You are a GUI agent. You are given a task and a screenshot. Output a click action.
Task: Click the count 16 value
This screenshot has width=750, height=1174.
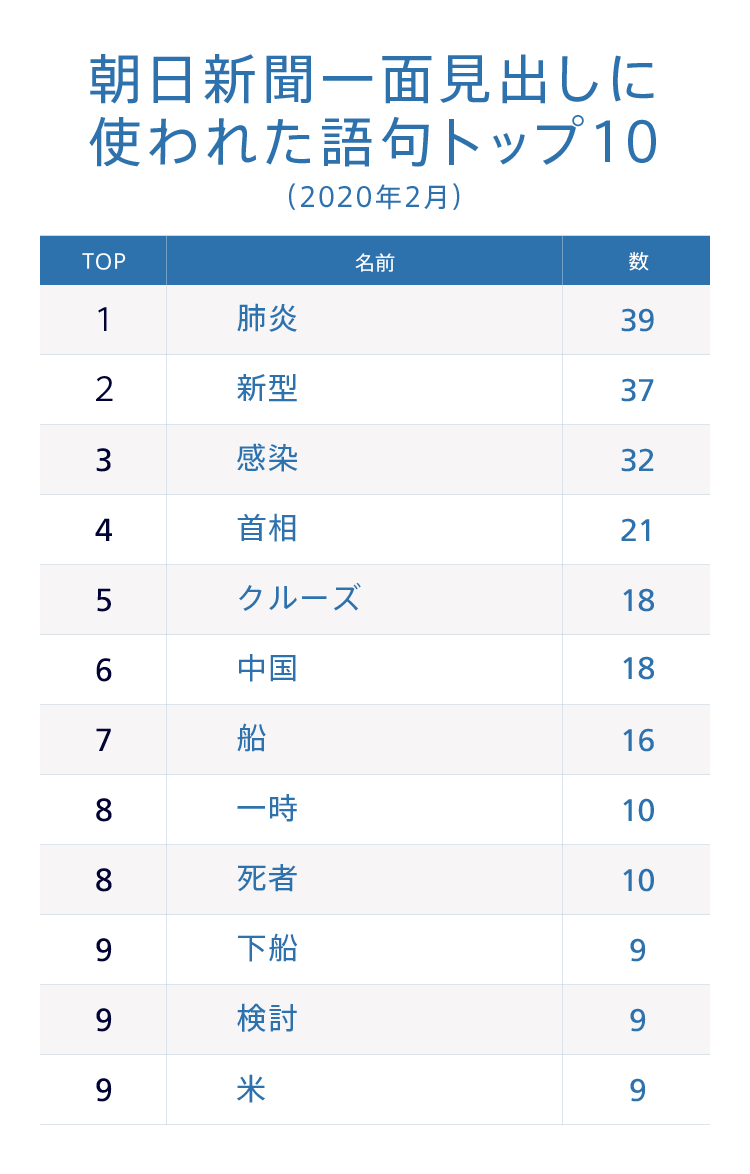637,740
